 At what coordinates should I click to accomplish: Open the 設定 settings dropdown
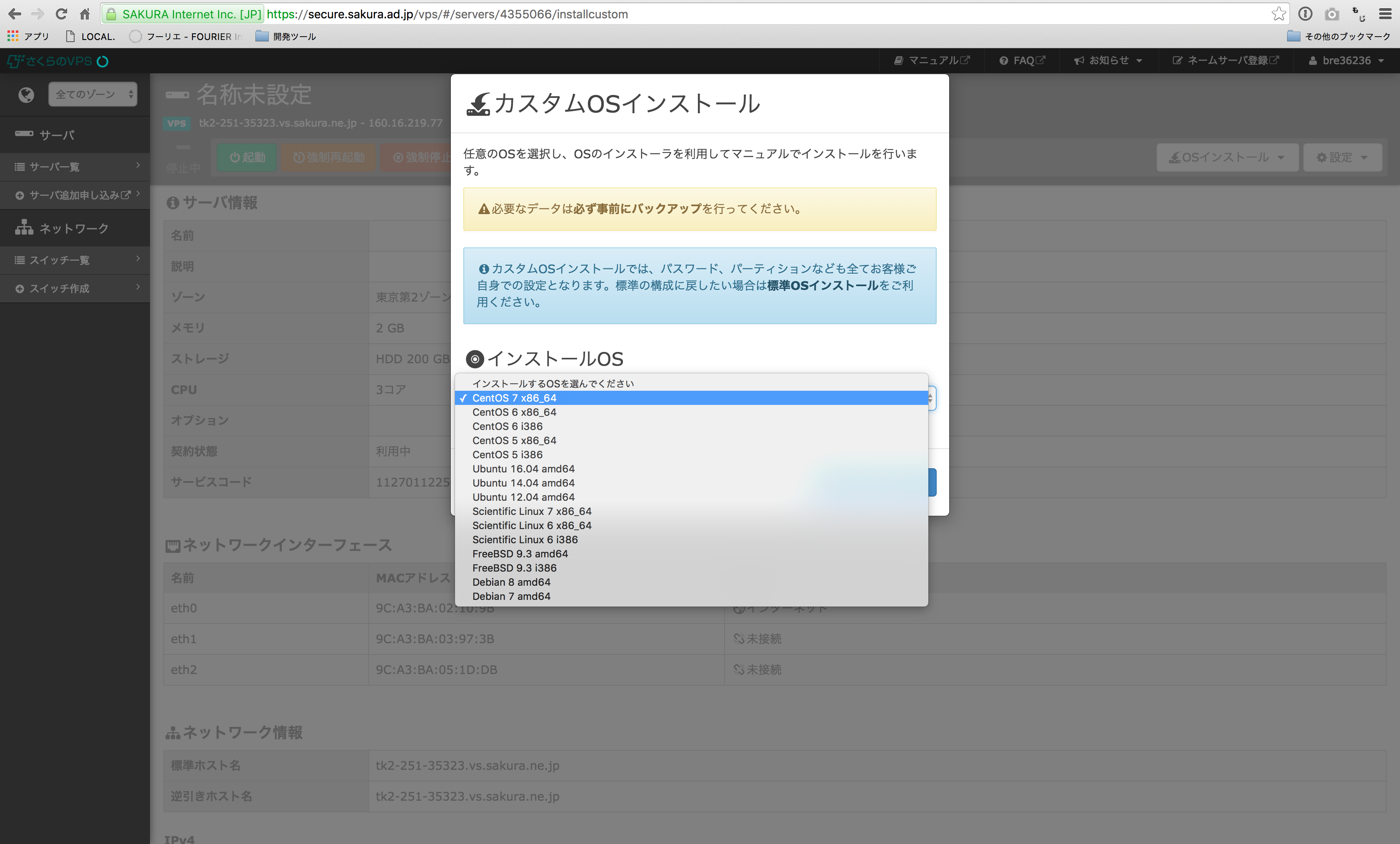coord(1342,157)
